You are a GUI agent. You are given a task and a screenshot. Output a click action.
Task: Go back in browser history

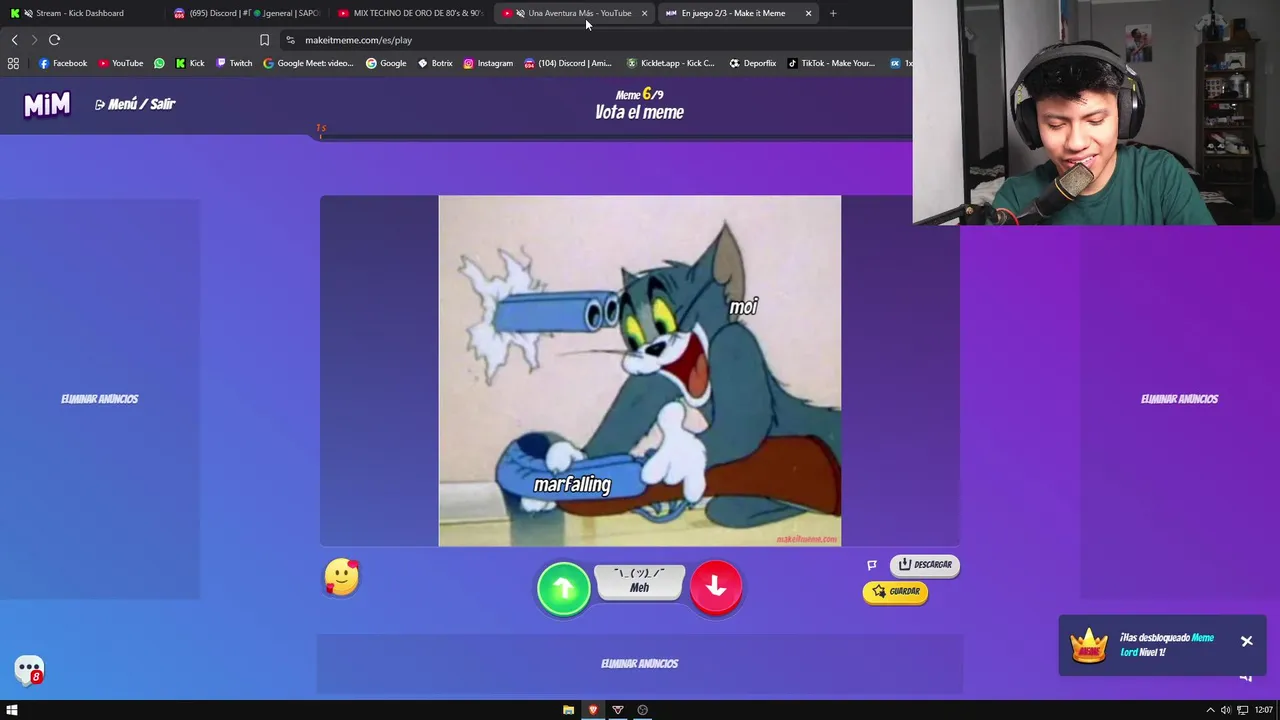point(14,40)
